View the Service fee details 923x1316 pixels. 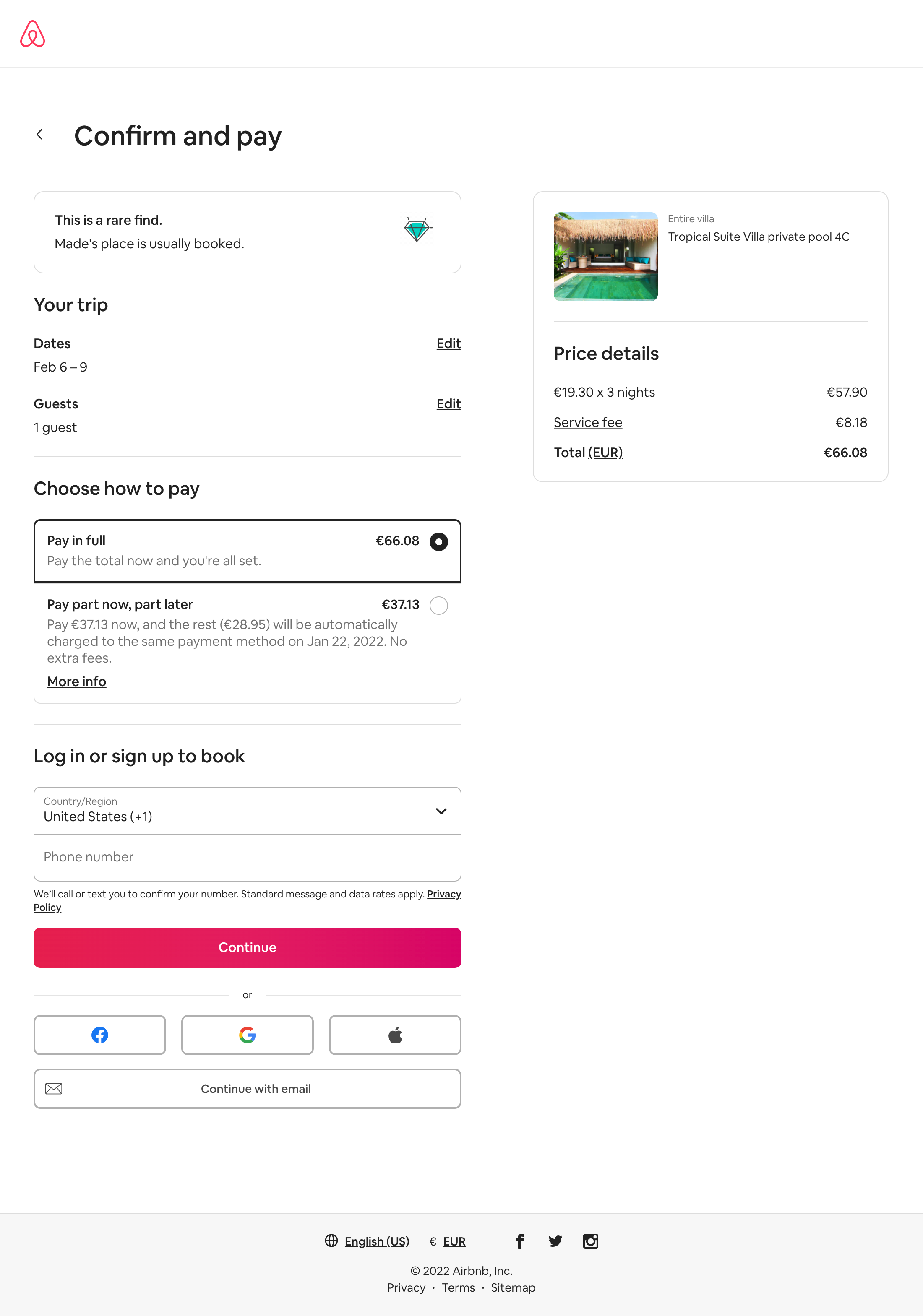[x=588, y=422]
